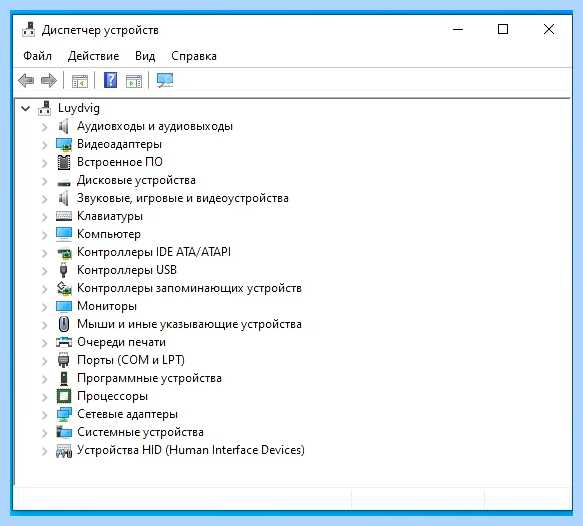Select the Видеоадаптеры label

point(119,144)
